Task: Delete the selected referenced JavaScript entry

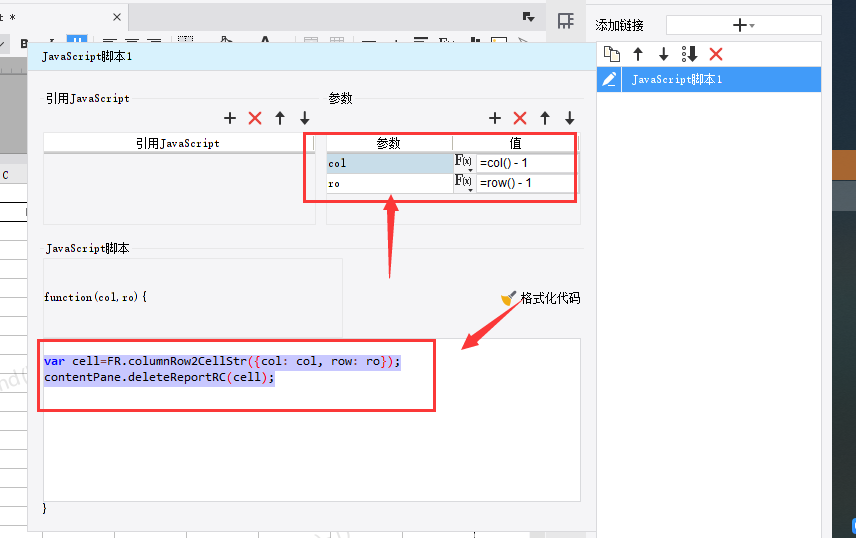Action: [x=255, y=118]
